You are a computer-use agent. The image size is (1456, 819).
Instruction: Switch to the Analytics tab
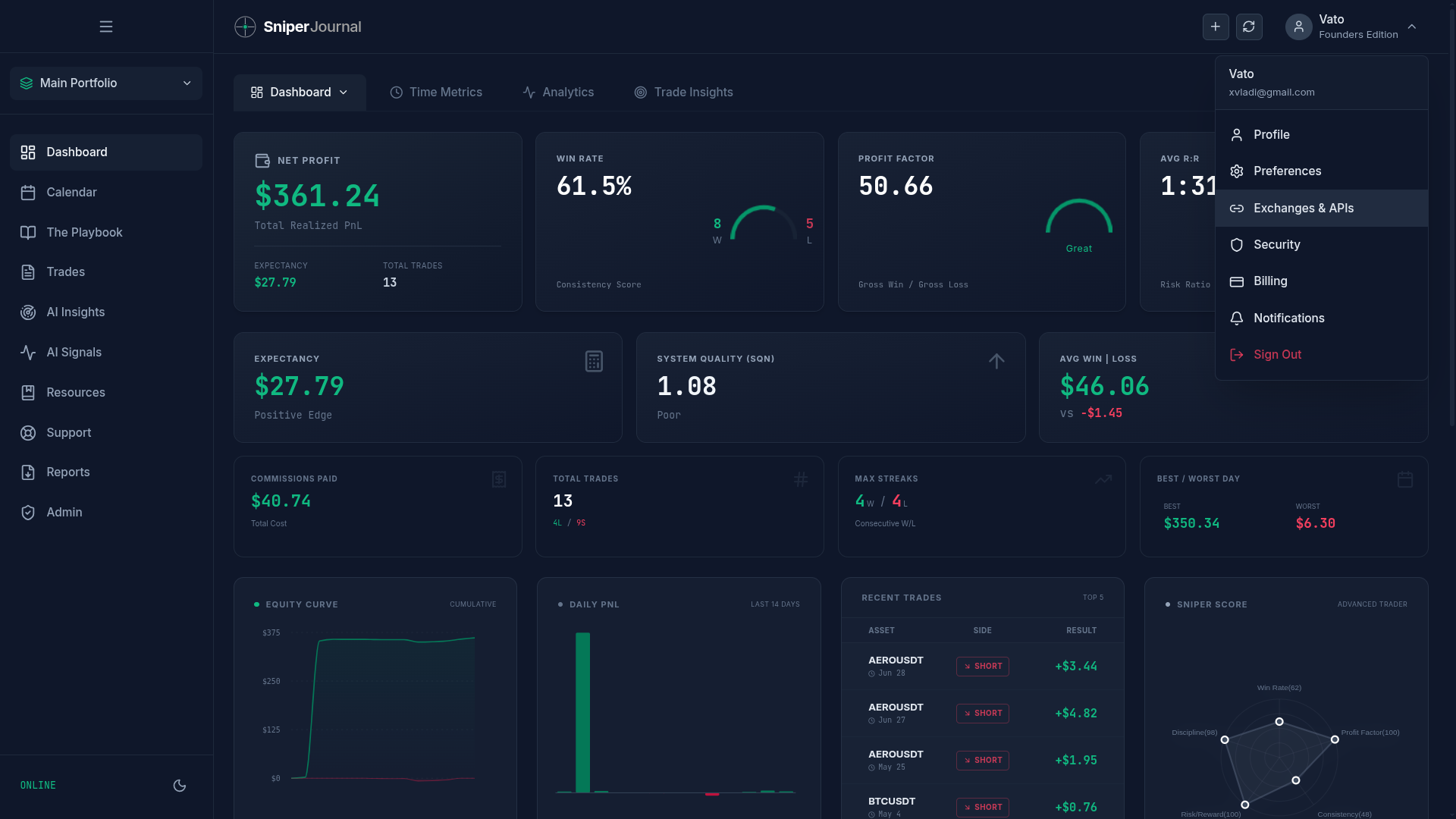[558, 93]
